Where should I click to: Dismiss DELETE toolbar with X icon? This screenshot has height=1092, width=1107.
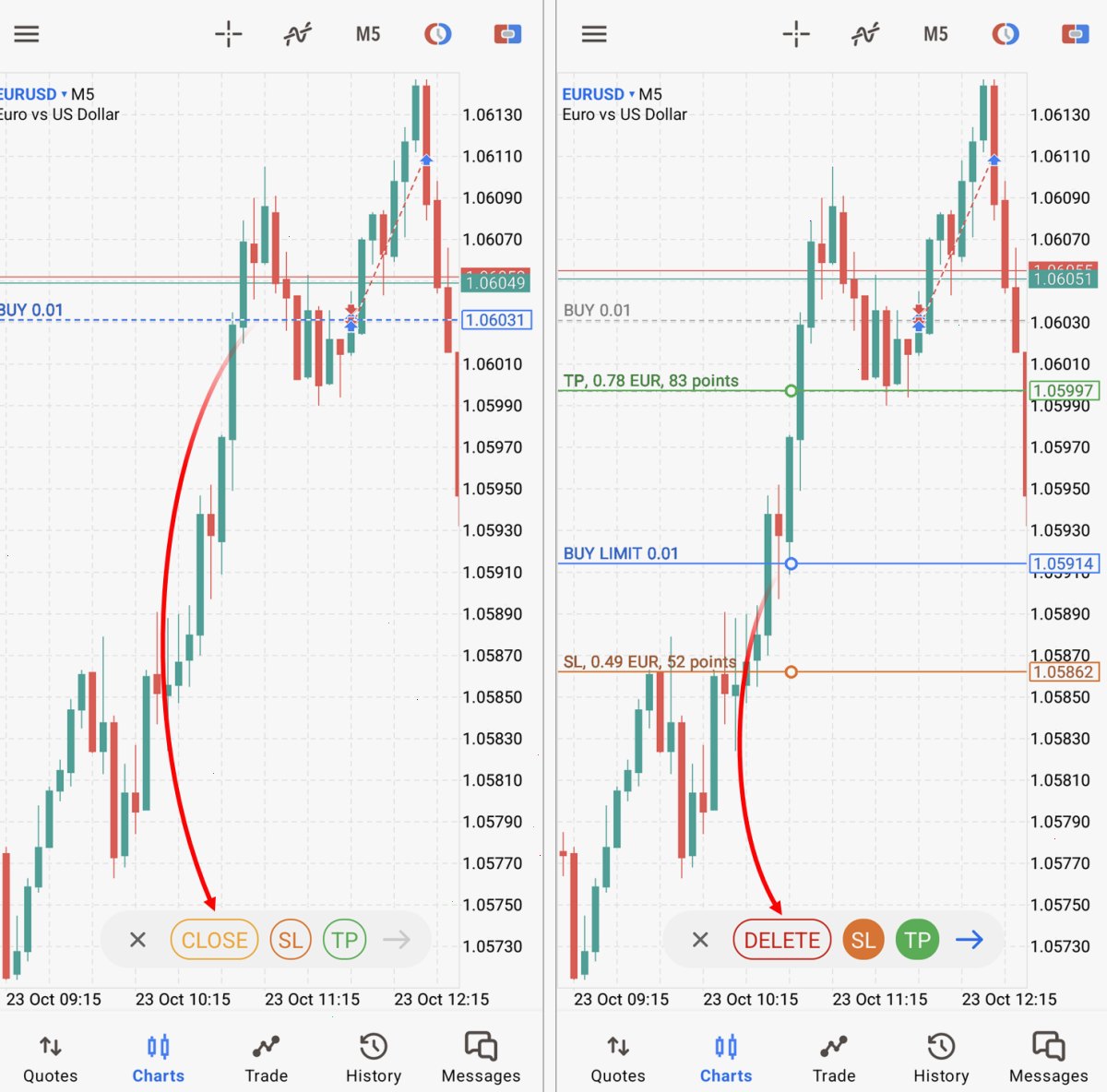tap(700, 940)
